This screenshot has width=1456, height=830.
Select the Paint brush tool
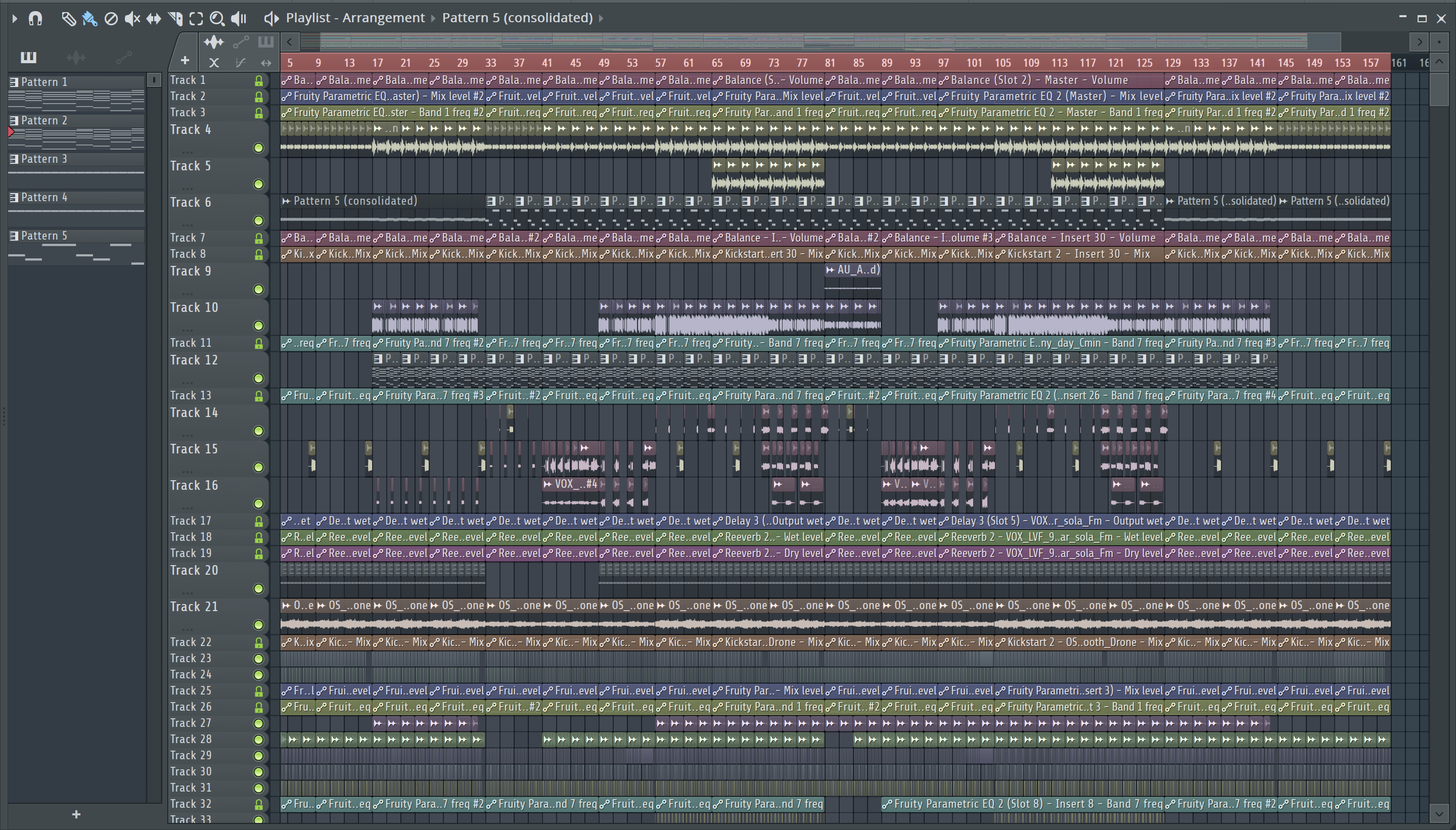tap(89, 18)
